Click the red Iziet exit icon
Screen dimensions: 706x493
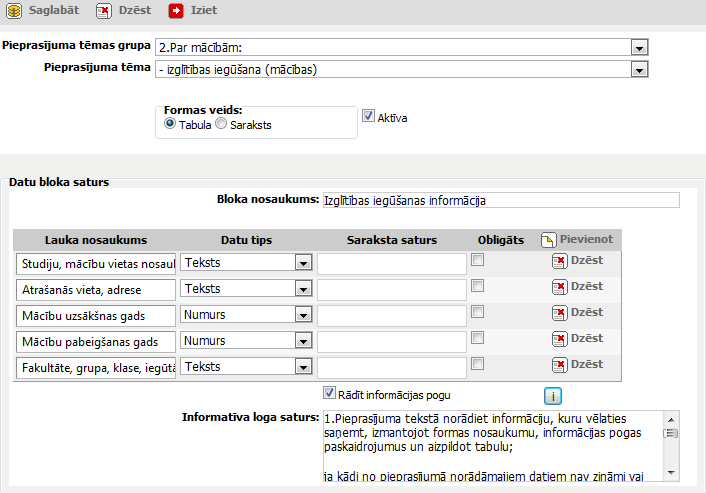point(176,11)
